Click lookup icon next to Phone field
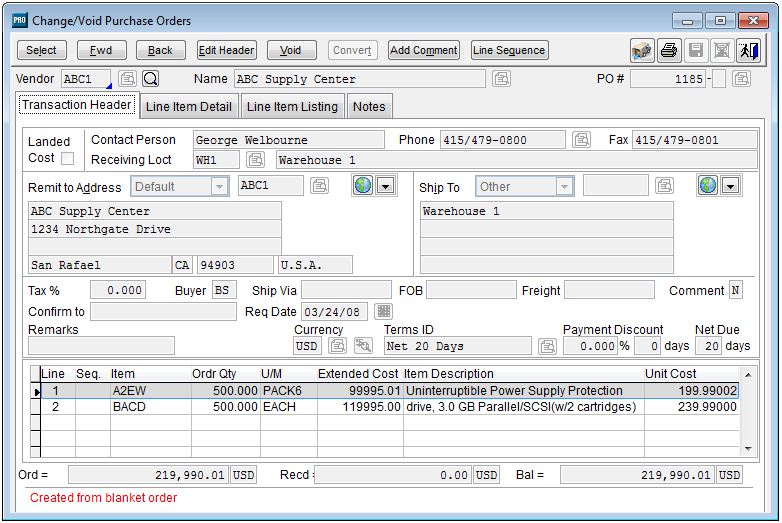Image resolution: width=782 pixels, height=523 pixels. [x=582, y=140]
